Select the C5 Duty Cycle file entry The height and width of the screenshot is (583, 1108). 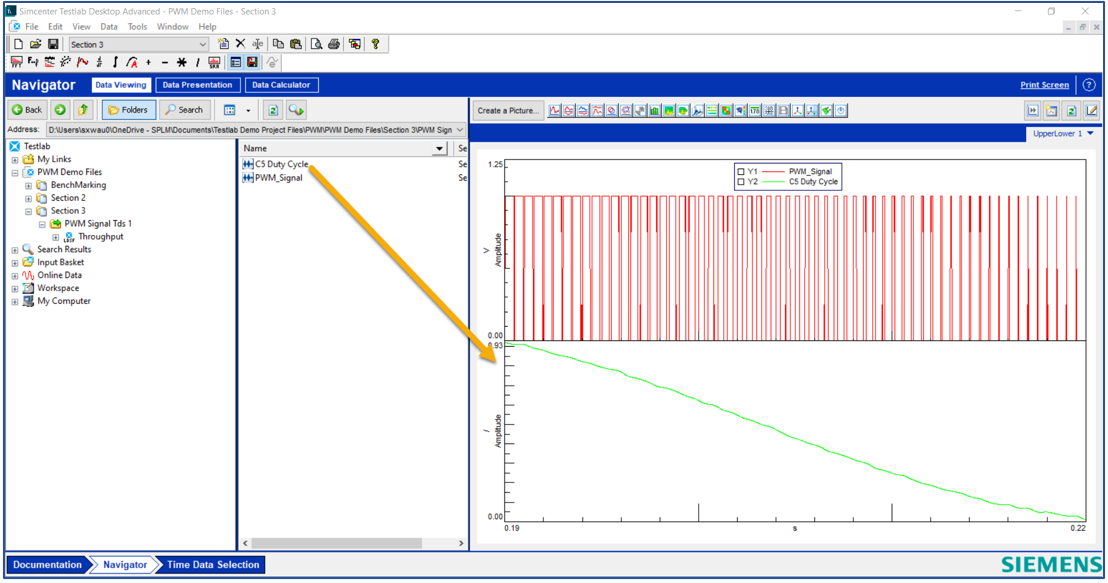[x=276, y=164]
